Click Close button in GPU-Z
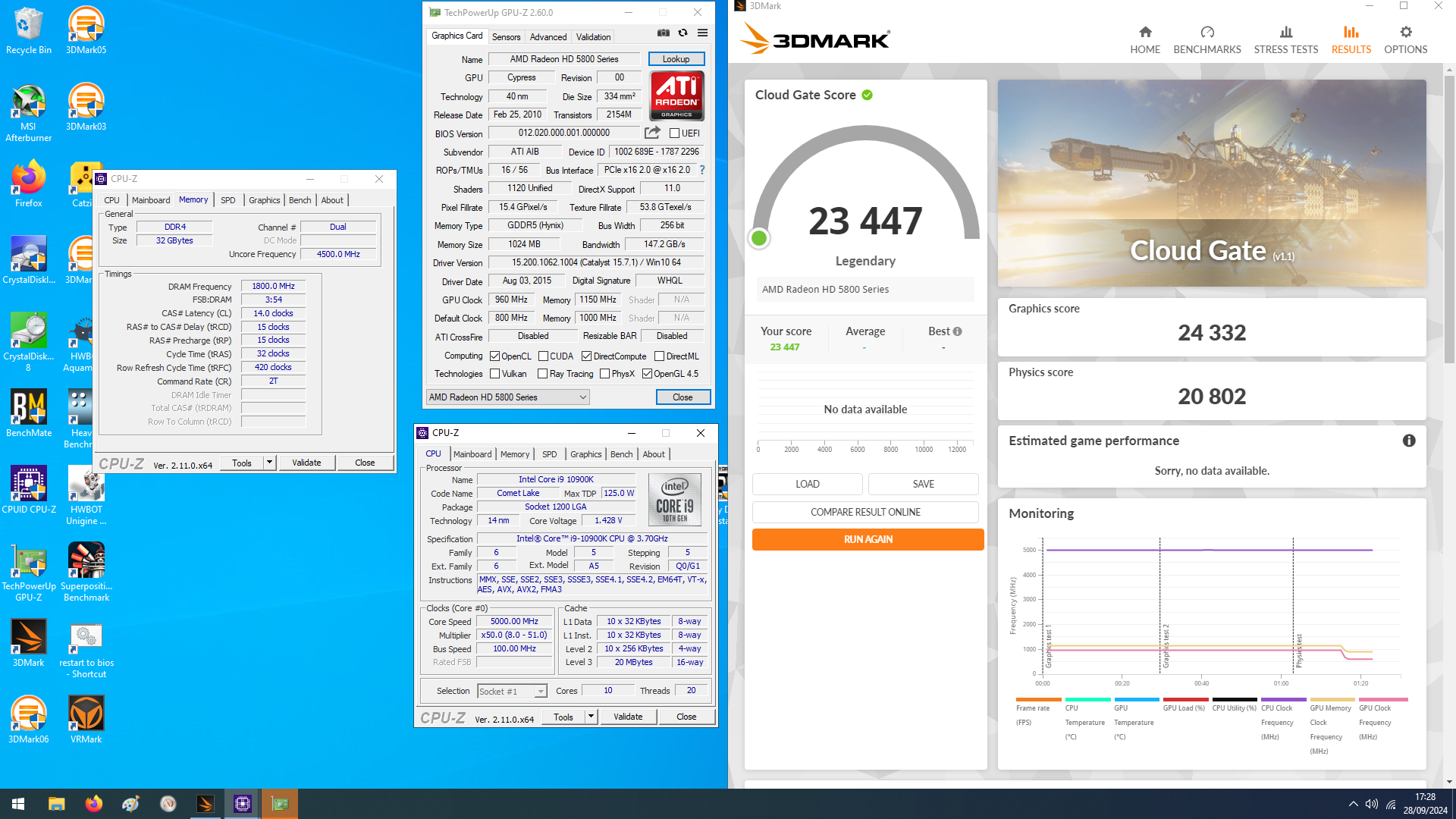The width and height of the screenshot is (1456, 819). coord(682,397)
